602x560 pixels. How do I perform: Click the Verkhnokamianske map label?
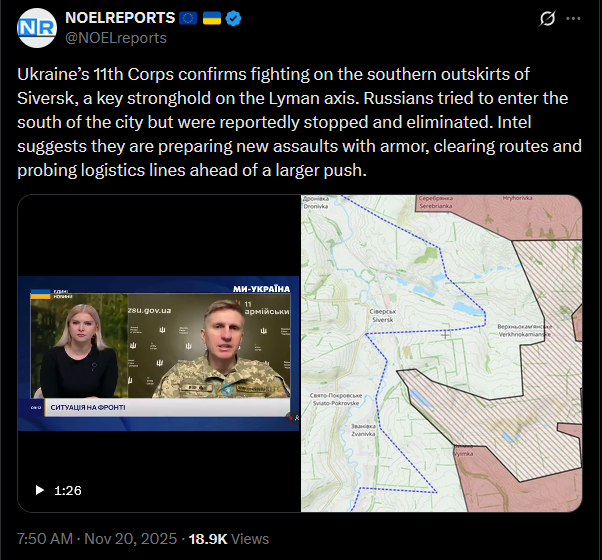[525, 330]
